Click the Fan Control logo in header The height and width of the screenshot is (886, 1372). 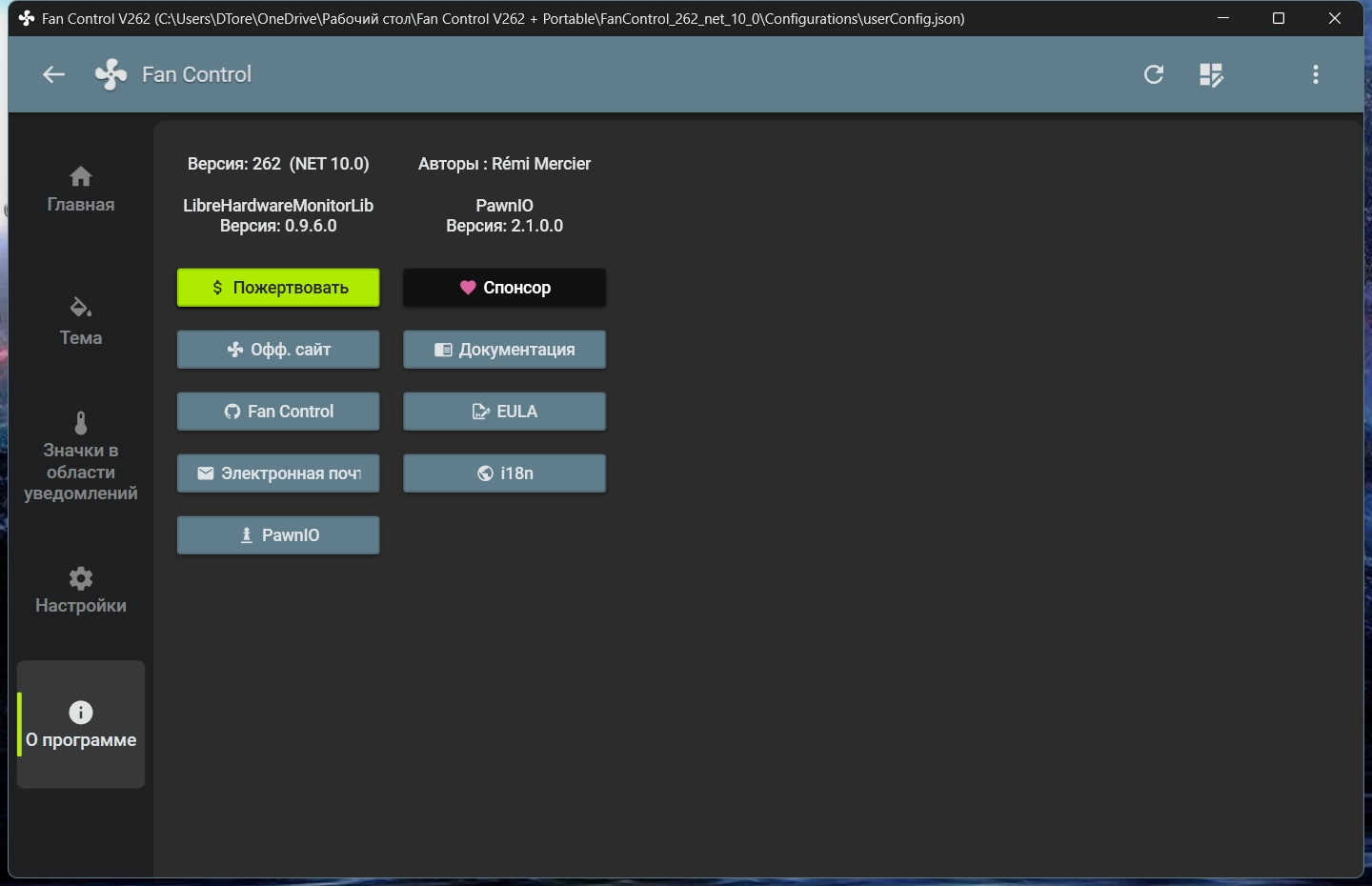(x=111, y=74)
